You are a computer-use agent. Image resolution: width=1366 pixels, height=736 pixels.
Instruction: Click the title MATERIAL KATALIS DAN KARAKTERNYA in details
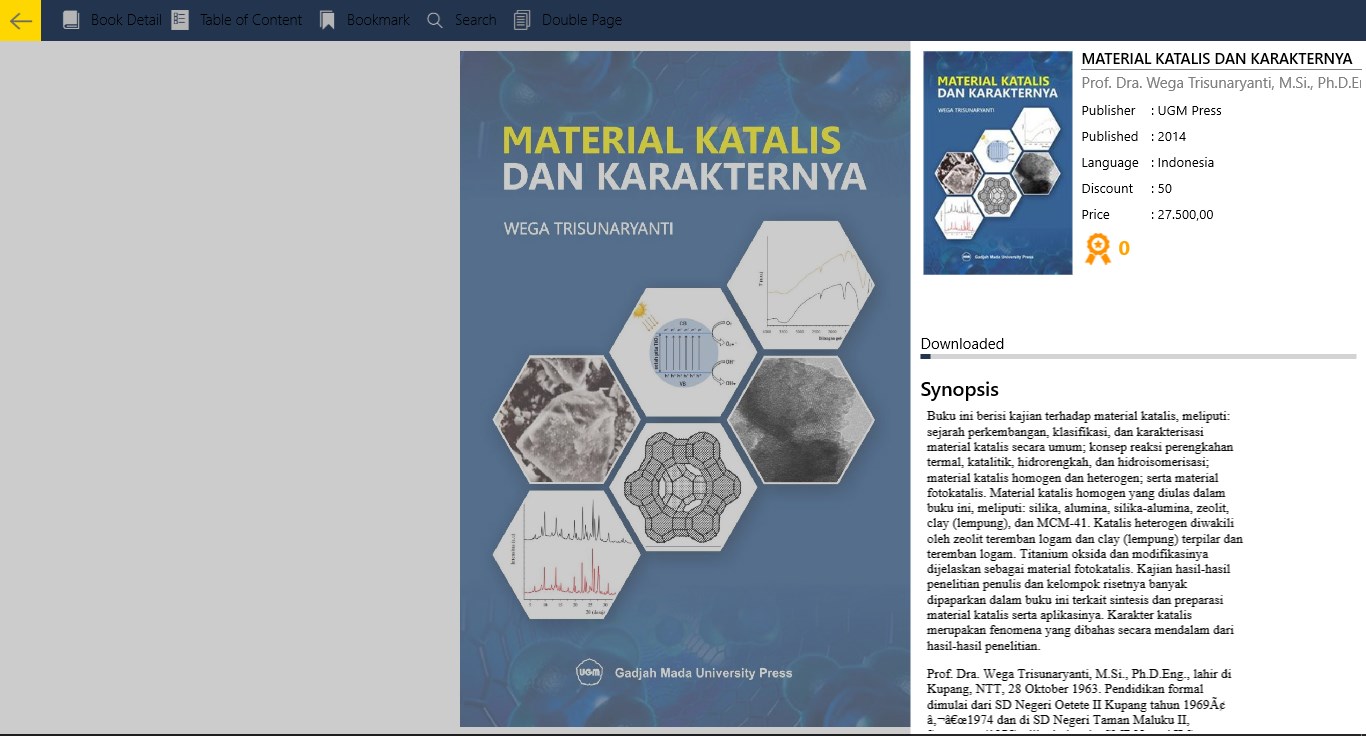click(x=1217, y=59)
